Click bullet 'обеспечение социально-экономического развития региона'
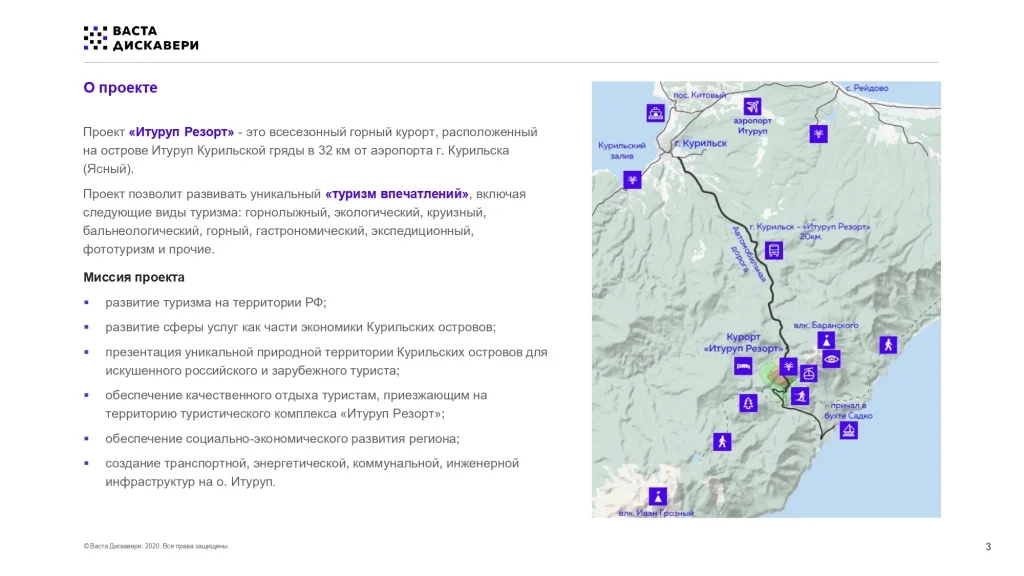Image resolution: width=1024 pixels, height=576 pixels. click(x=282, y=439)
